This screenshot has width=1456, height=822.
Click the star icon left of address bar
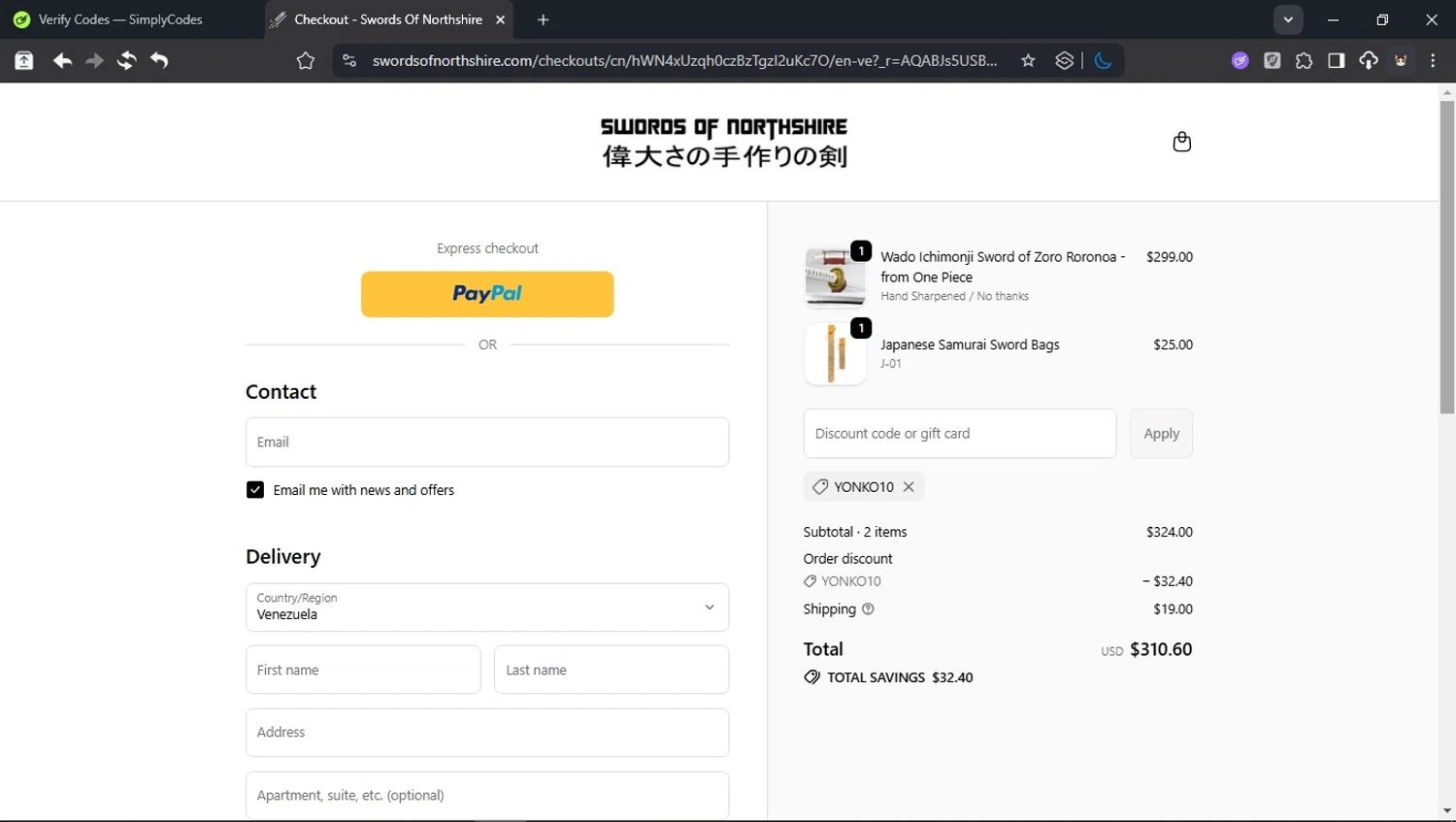305,61
